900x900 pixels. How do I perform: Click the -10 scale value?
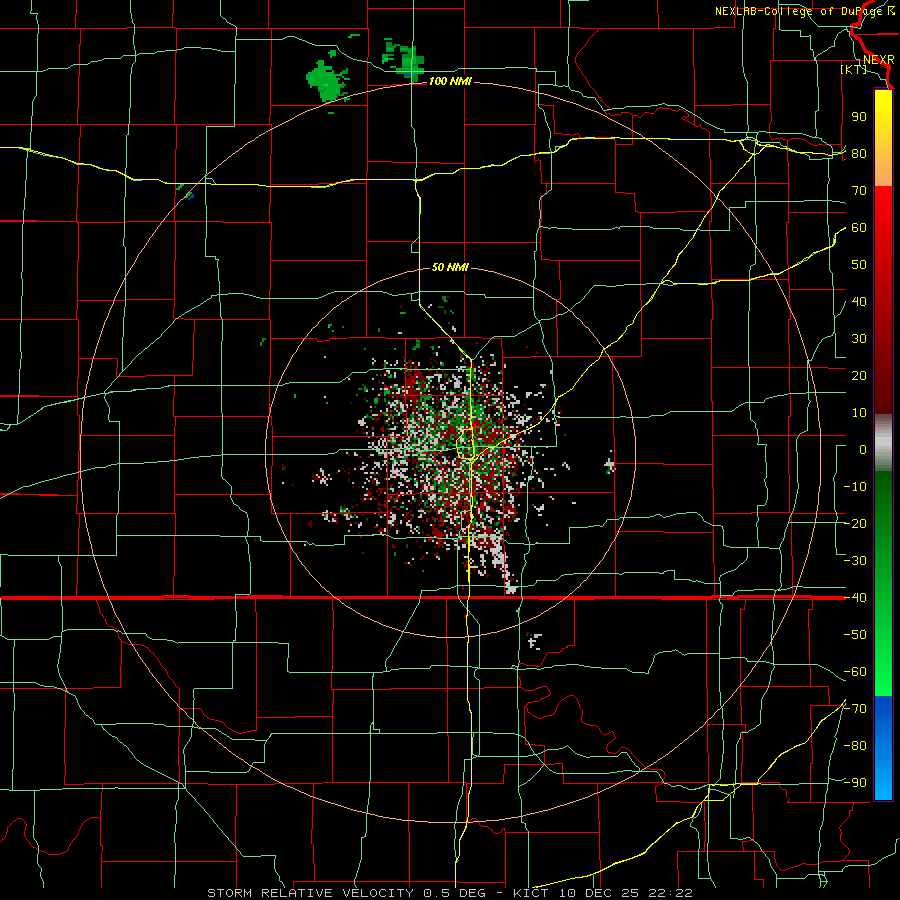(855, 487)
